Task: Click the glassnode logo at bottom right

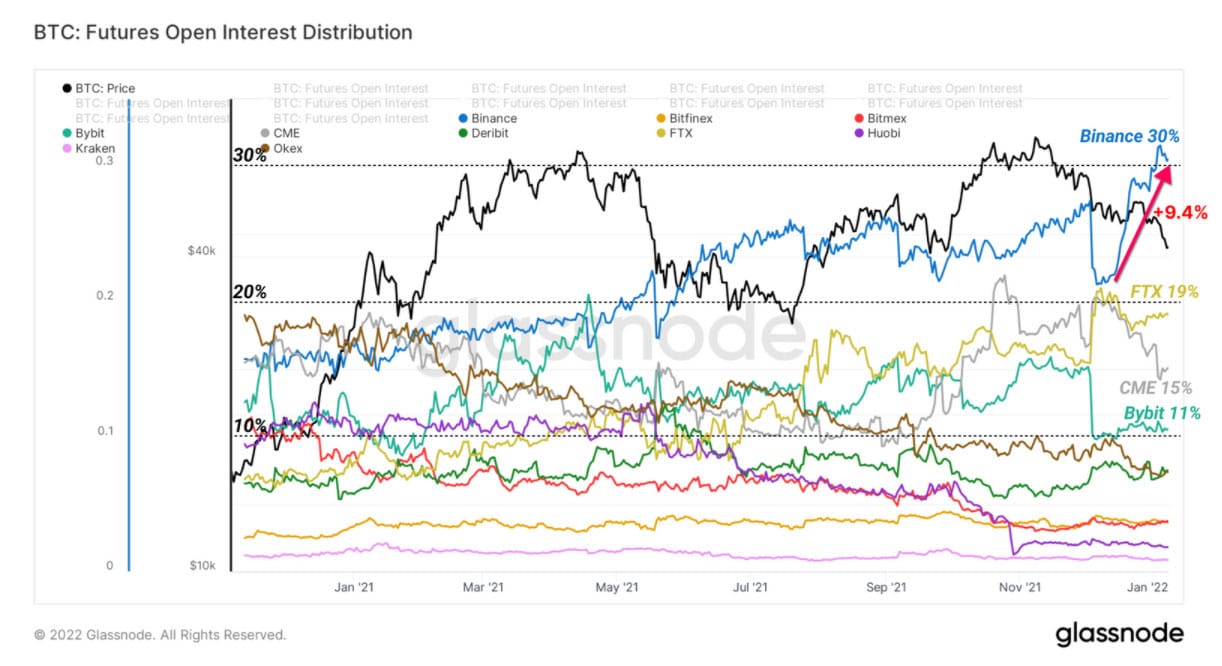Action: point(1119,634)
